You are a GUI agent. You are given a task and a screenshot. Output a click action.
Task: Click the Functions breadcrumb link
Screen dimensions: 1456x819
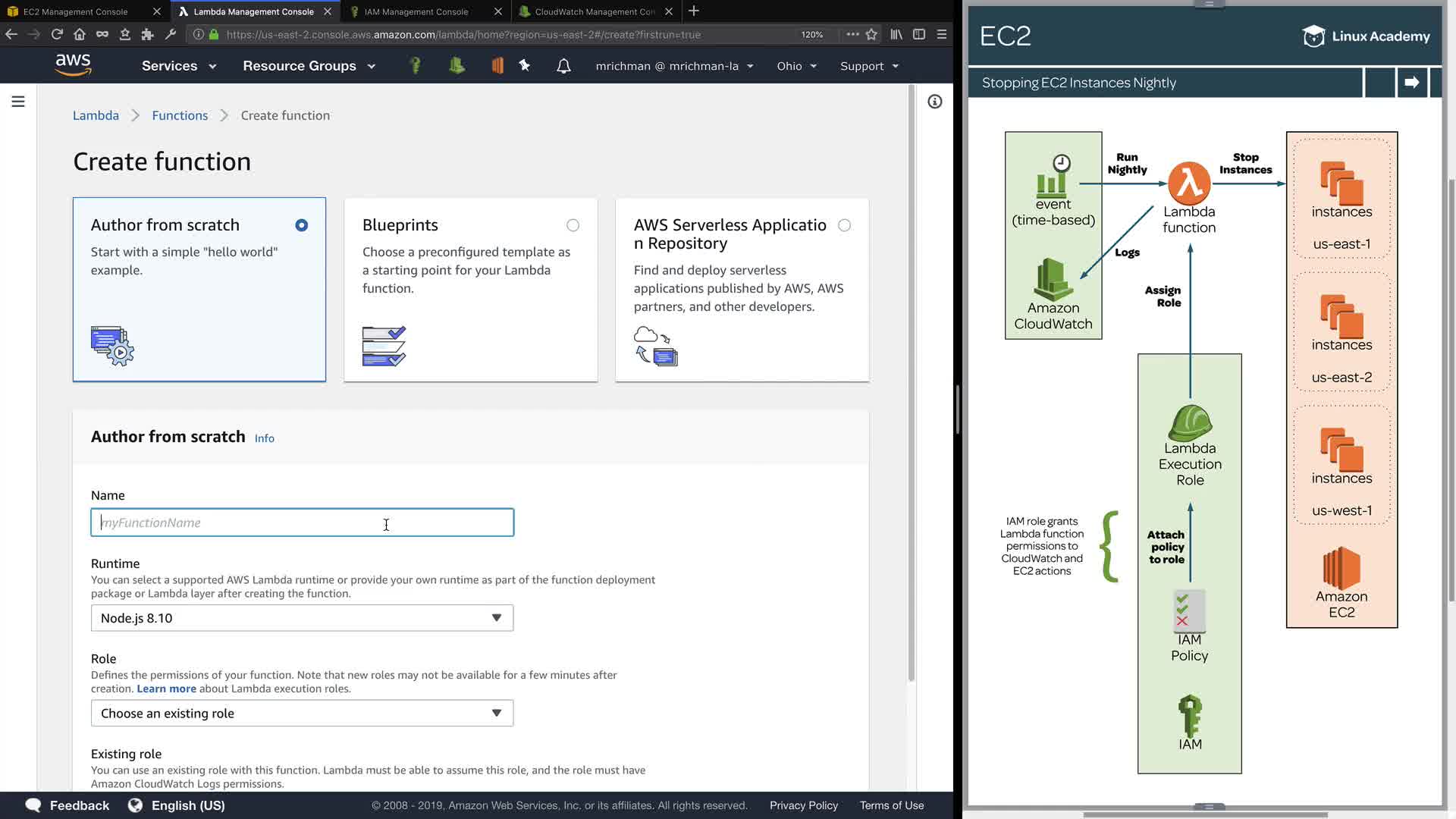pos(180,115)
